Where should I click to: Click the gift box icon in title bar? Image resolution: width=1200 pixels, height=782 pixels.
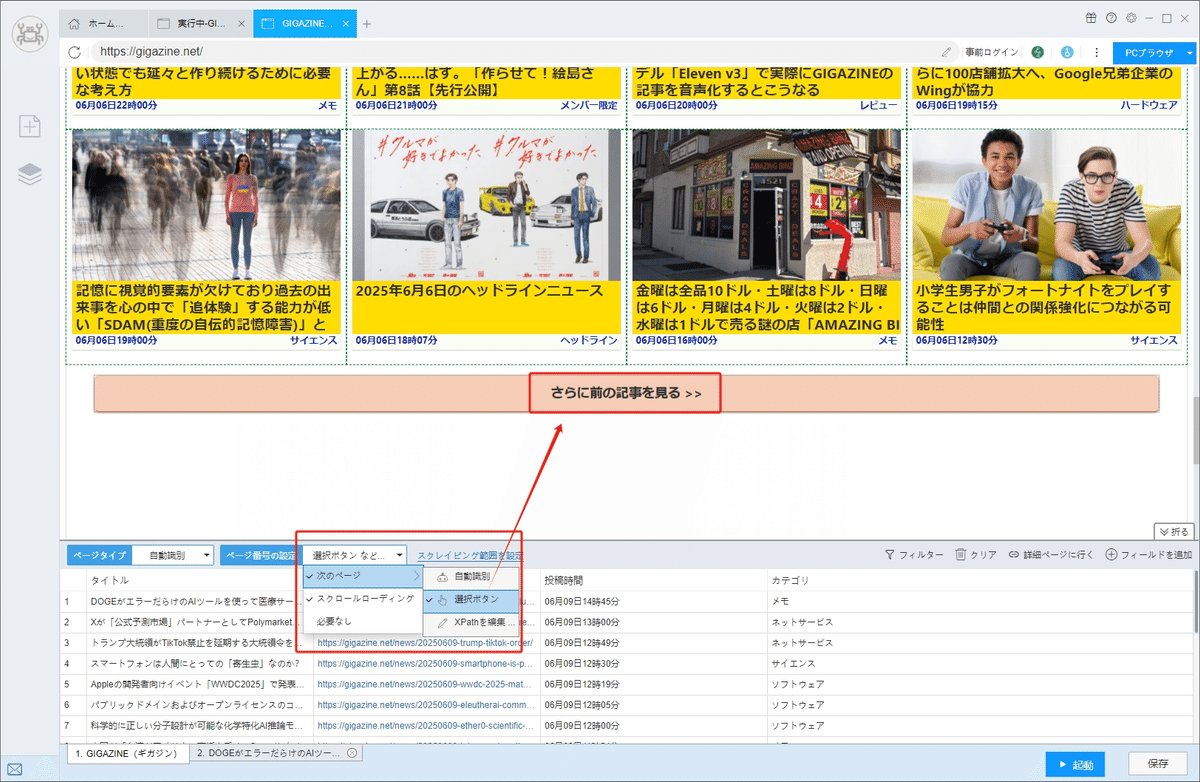click(1091, 18)
